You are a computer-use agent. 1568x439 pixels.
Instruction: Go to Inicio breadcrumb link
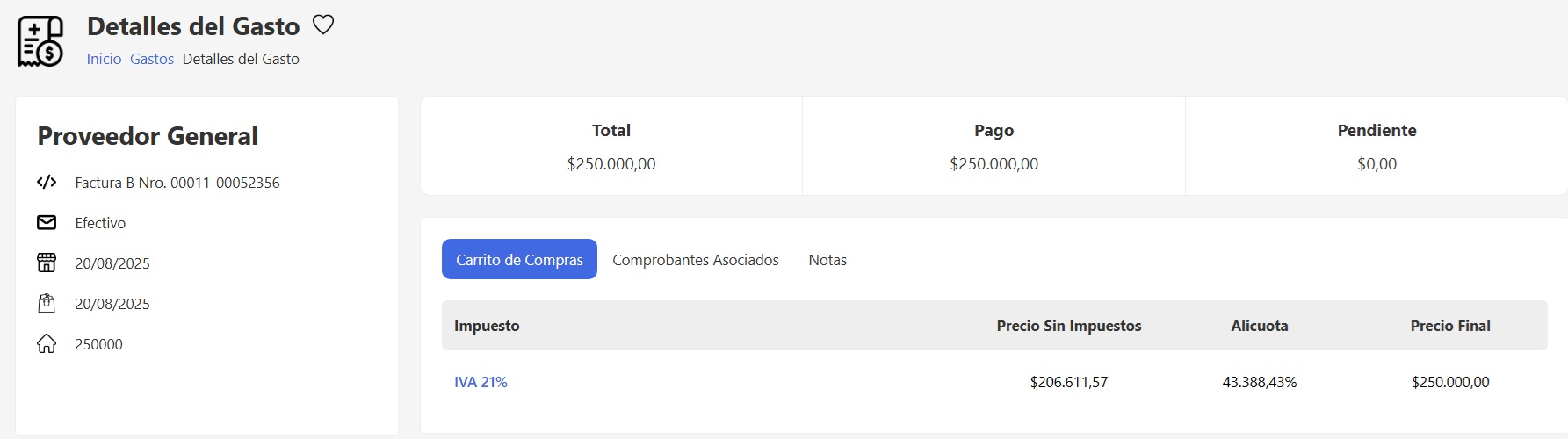(x=104, y=59)
